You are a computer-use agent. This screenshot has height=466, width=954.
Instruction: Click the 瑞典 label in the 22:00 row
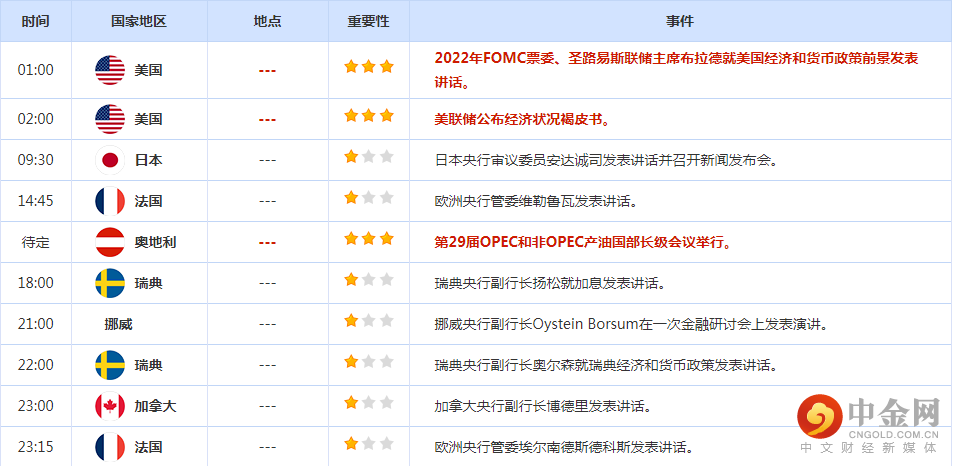click(x=148, y=365)
